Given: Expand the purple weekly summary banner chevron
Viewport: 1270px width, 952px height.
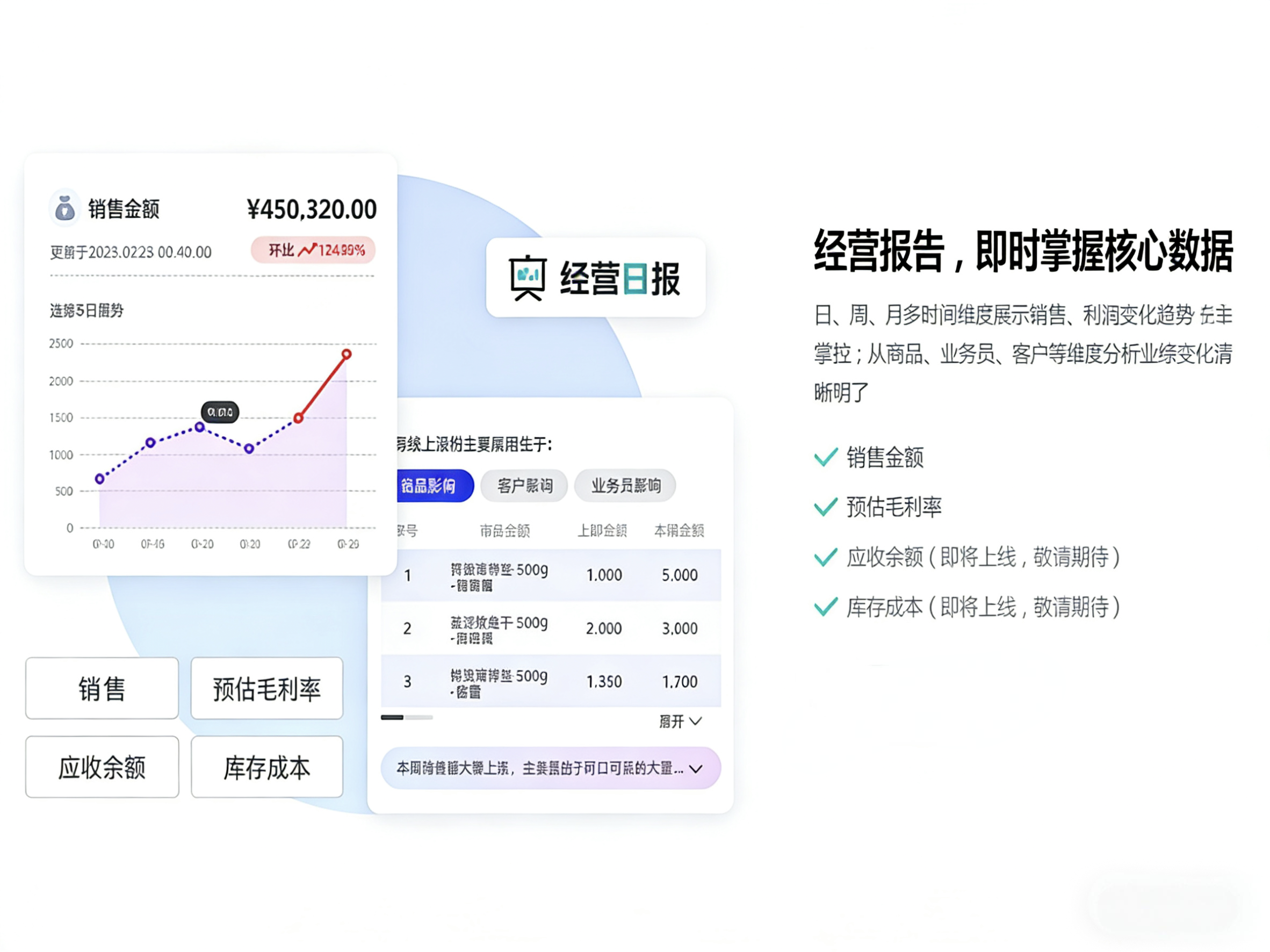Looking at the screenshot, I should tap(696, 769).
